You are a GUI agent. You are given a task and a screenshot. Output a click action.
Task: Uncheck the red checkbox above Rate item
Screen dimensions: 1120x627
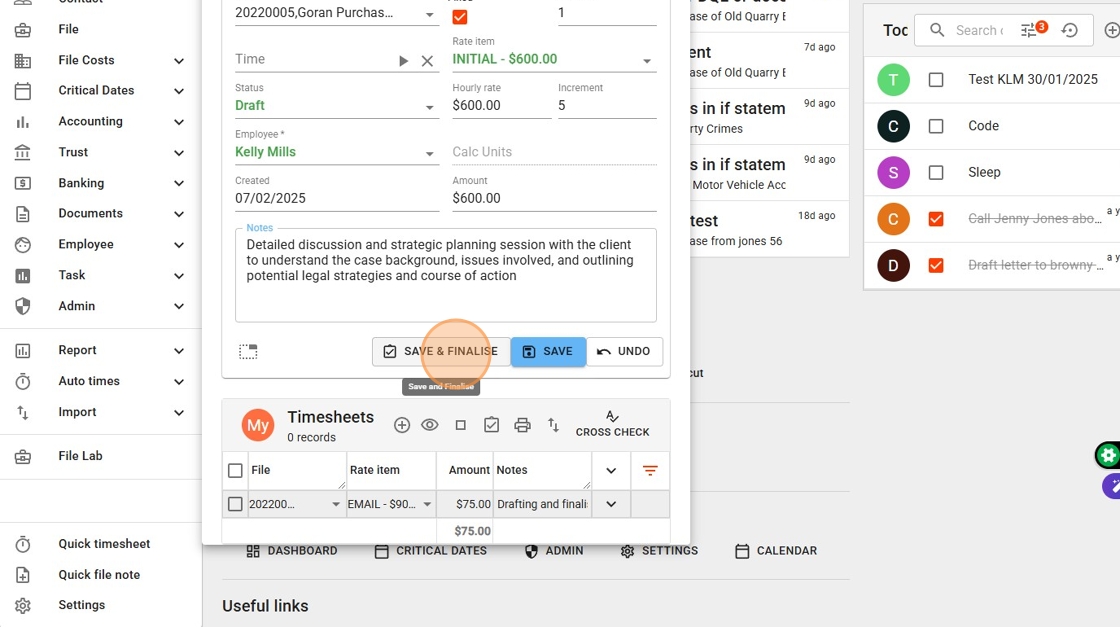(x=460, y=16)
